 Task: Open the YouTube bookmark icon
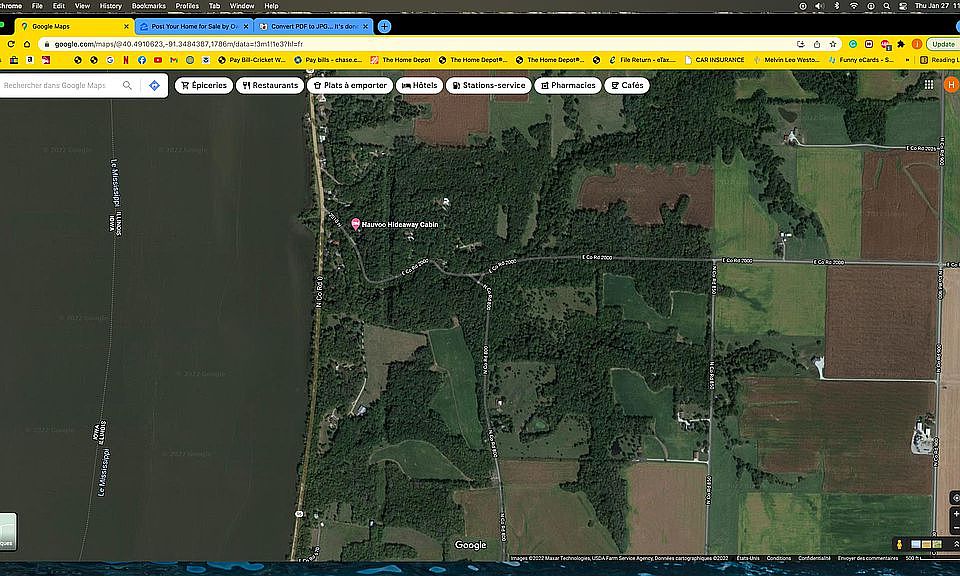158,60
